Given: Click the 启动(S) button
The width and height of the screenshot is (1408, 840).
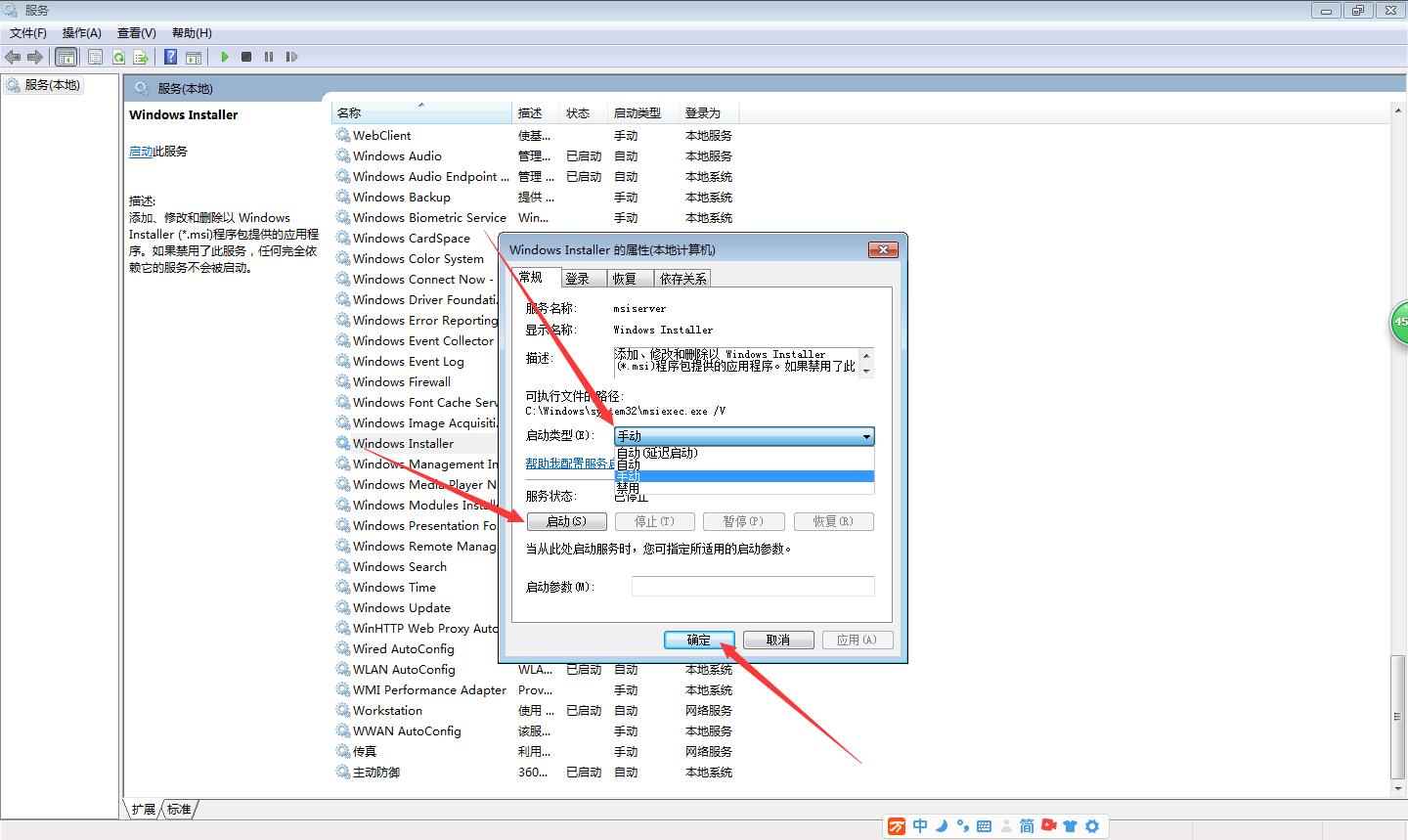Looking at the screenshot, I should point(567,521).
